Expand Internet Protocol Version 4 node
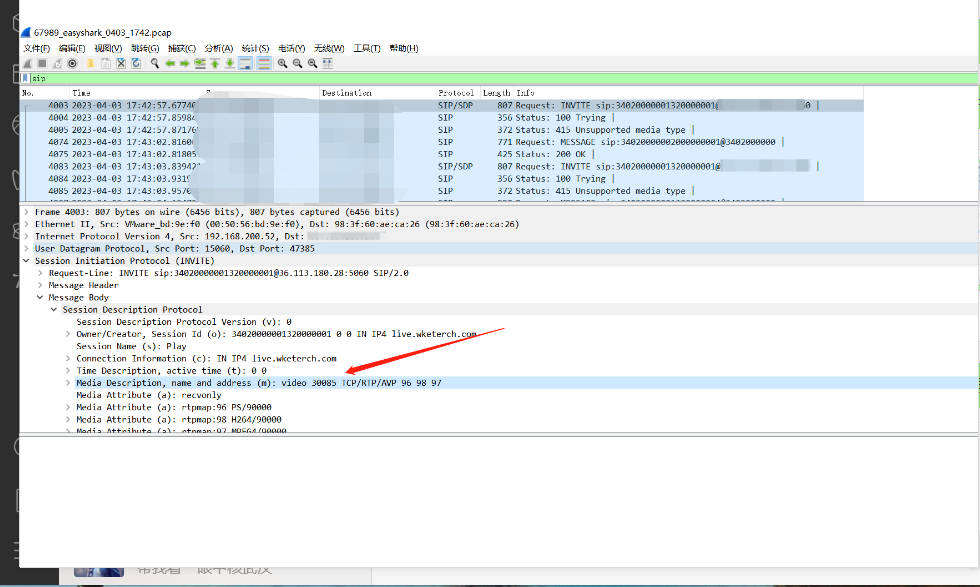The width and height of the screenshot is (980, 587). pos(26,236)
